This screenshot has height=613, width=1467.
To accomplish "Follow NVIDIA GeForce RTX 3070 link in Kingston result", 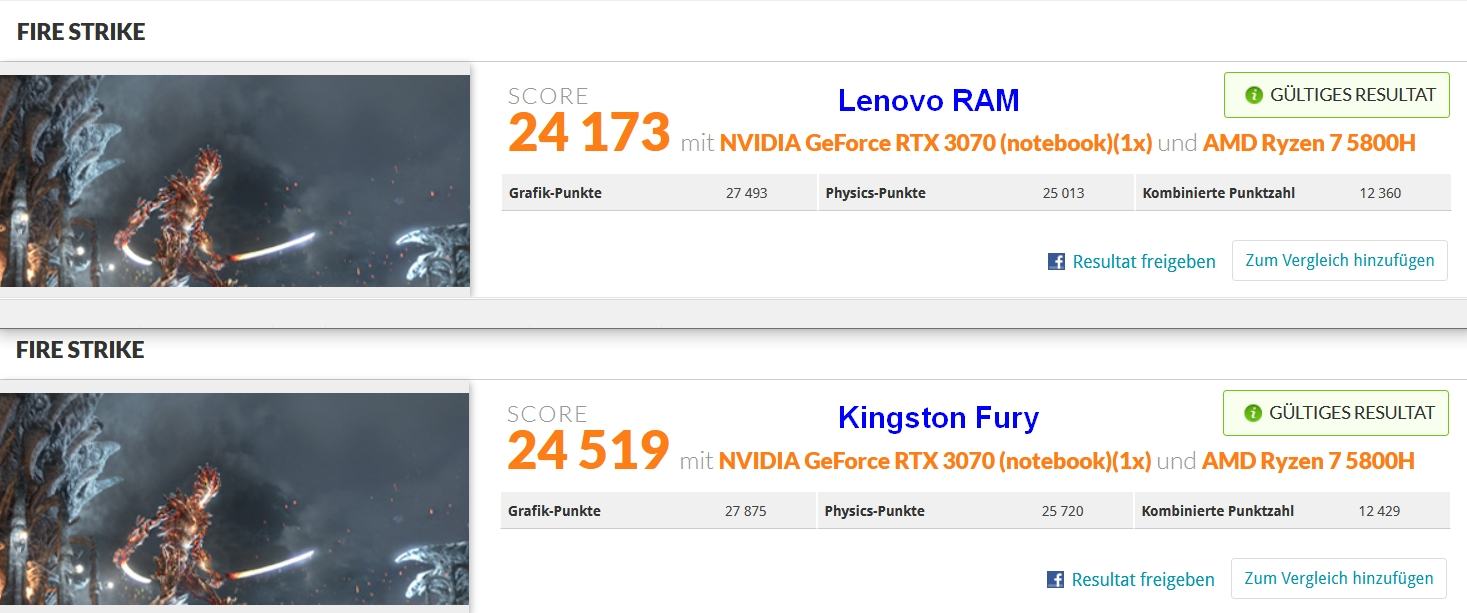I will pyautogui.click(x=935, y=461).
